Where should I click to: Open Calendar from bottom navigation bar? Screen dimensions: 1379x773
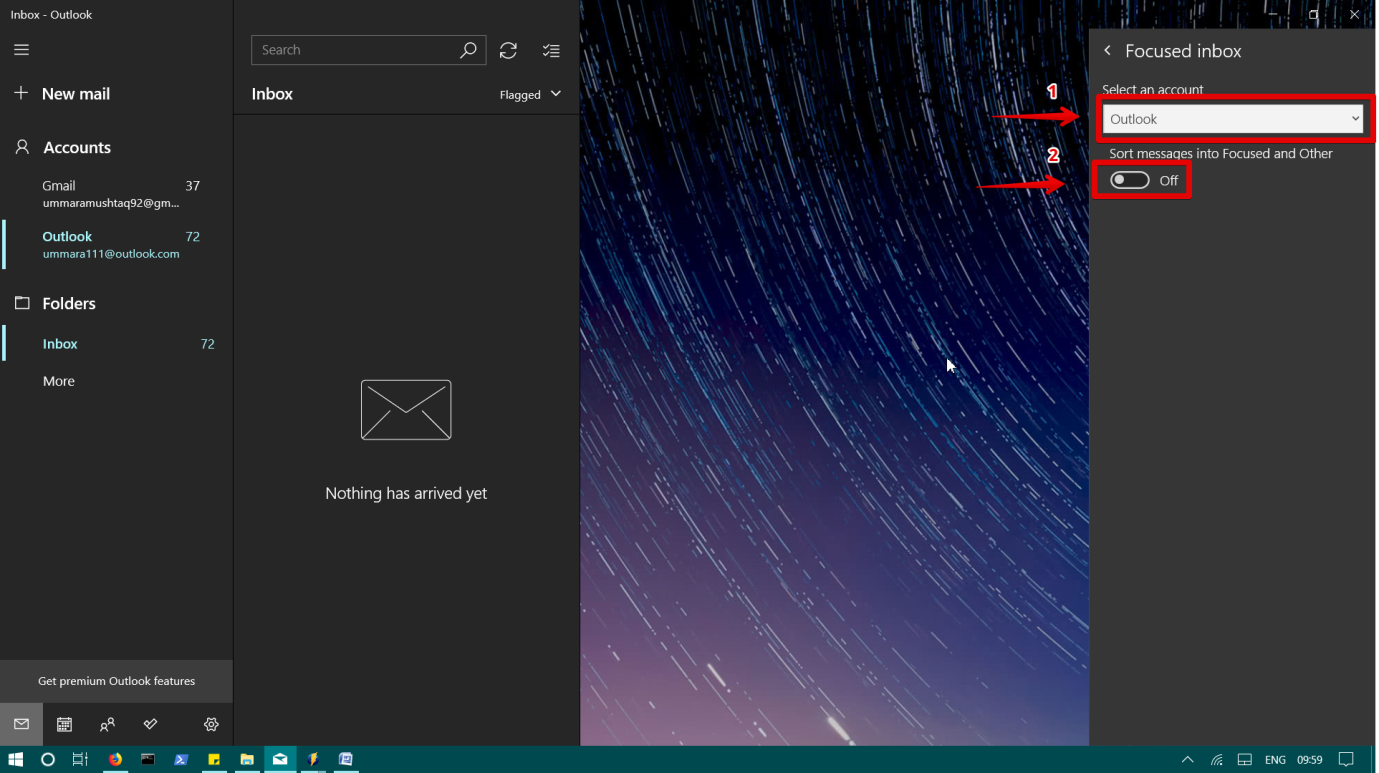pos(64,724)
